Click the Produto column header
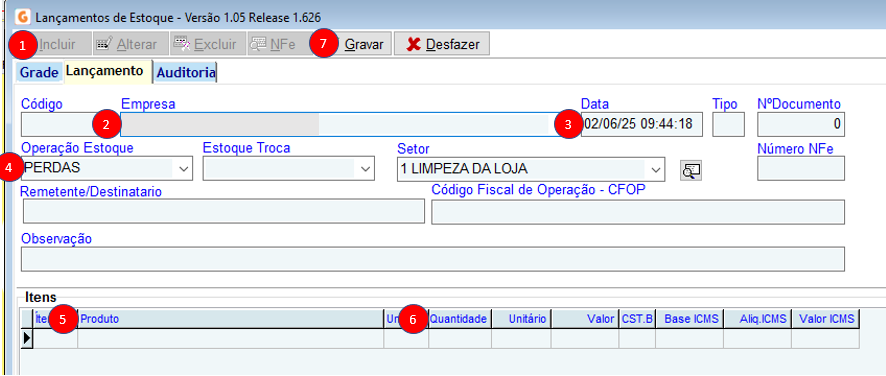The height and width of the screenshot is (376, 886). click(231, 319)
